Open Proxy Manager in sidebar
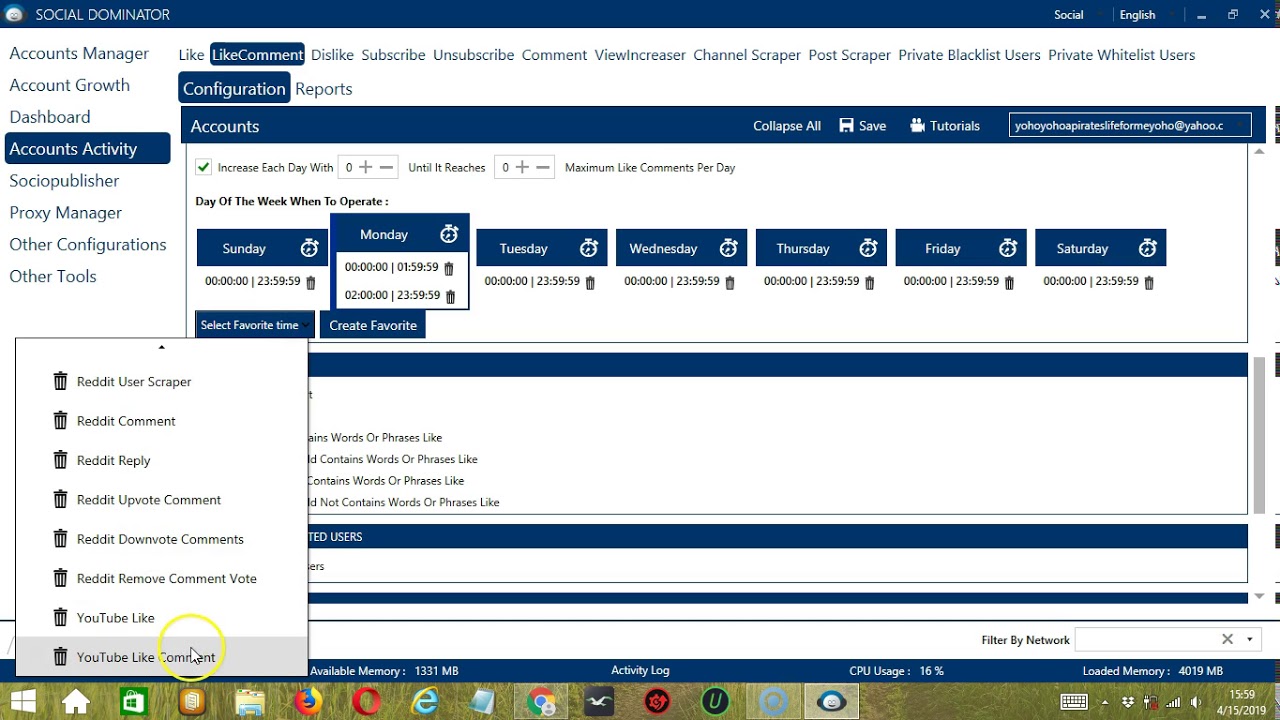This screenshot has width=1280, height=720. tap(66, 212)
